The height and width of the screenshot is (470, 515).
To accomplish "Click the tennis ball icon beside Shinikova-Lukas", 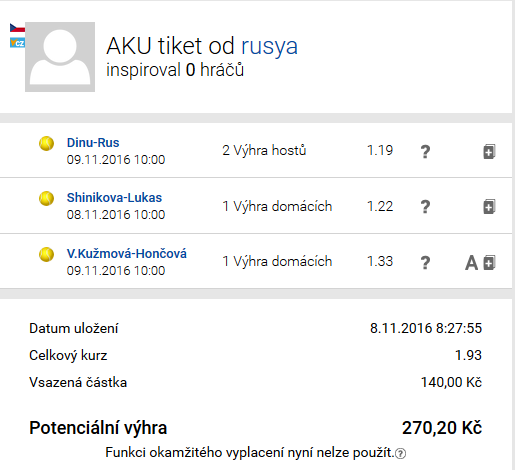I will pyautogui.click(x=46, y=199).
